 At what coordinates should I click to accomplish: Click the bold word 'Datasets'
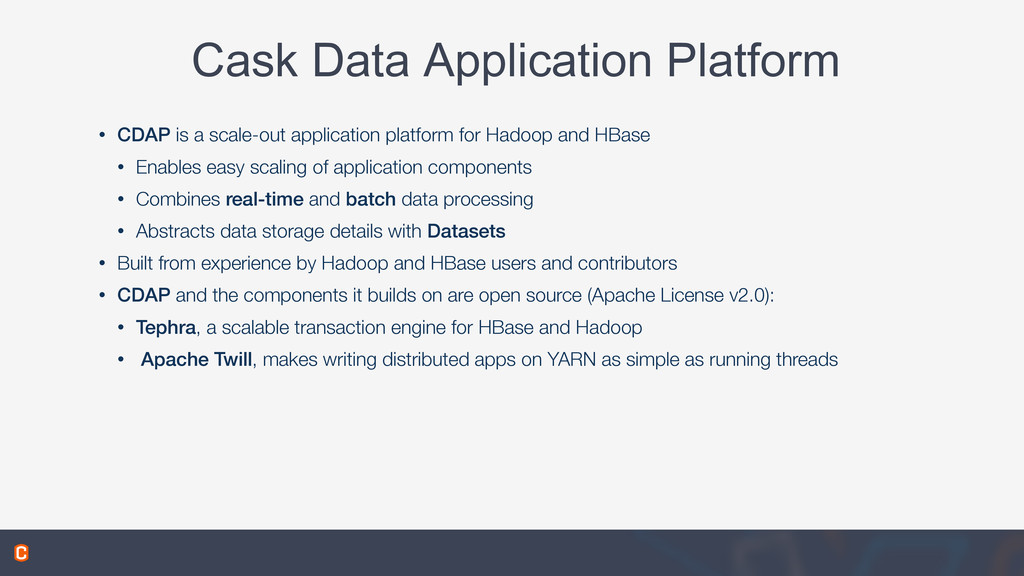click(x=466, y=231)
